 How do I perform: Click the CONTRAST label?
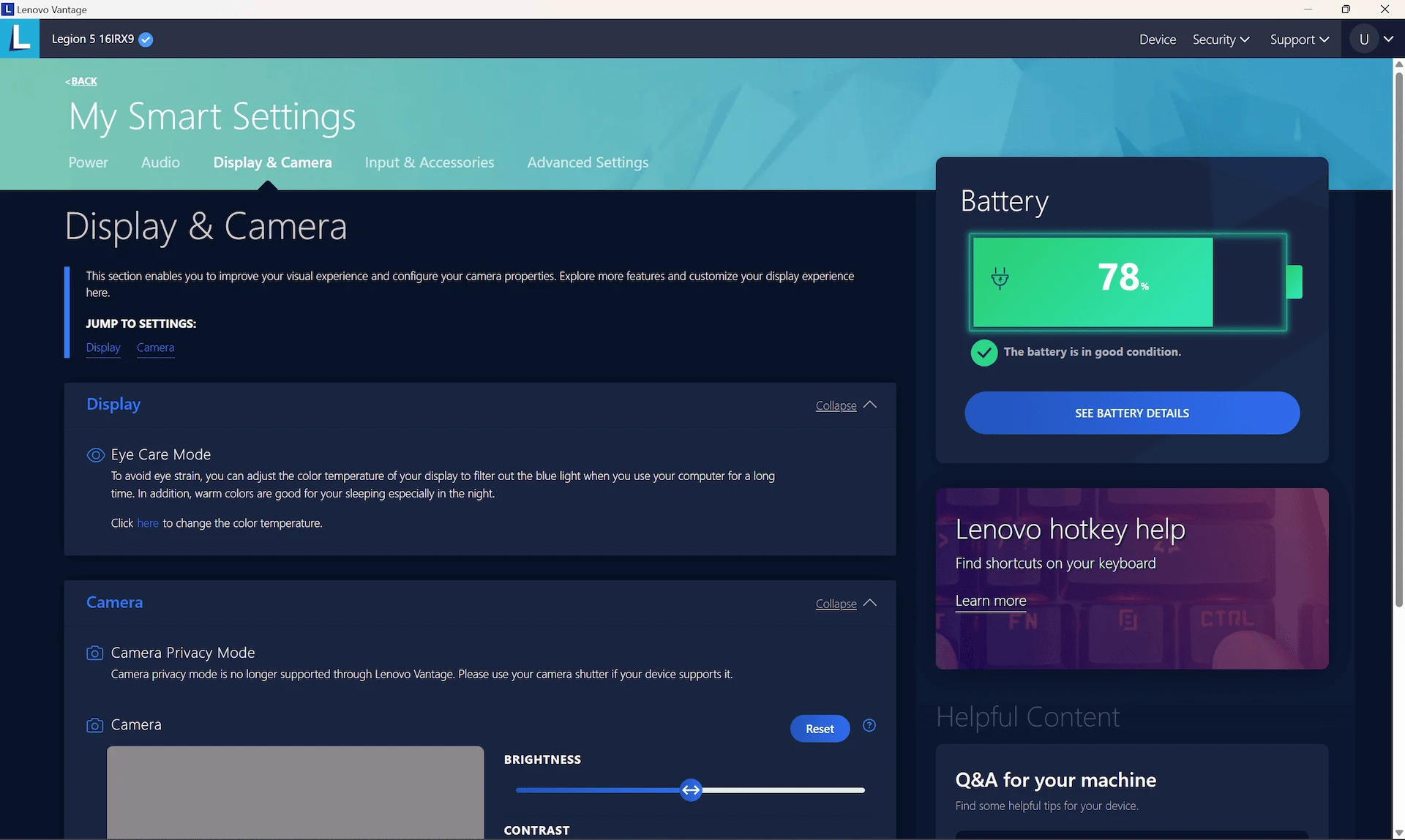click(x=536, y=830)
